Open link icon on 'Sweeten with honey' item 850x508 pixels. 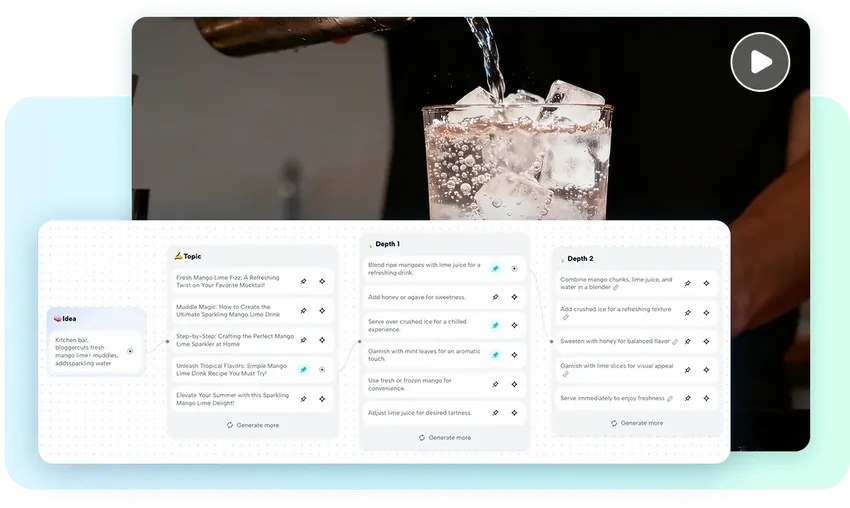tap(675, 342)
